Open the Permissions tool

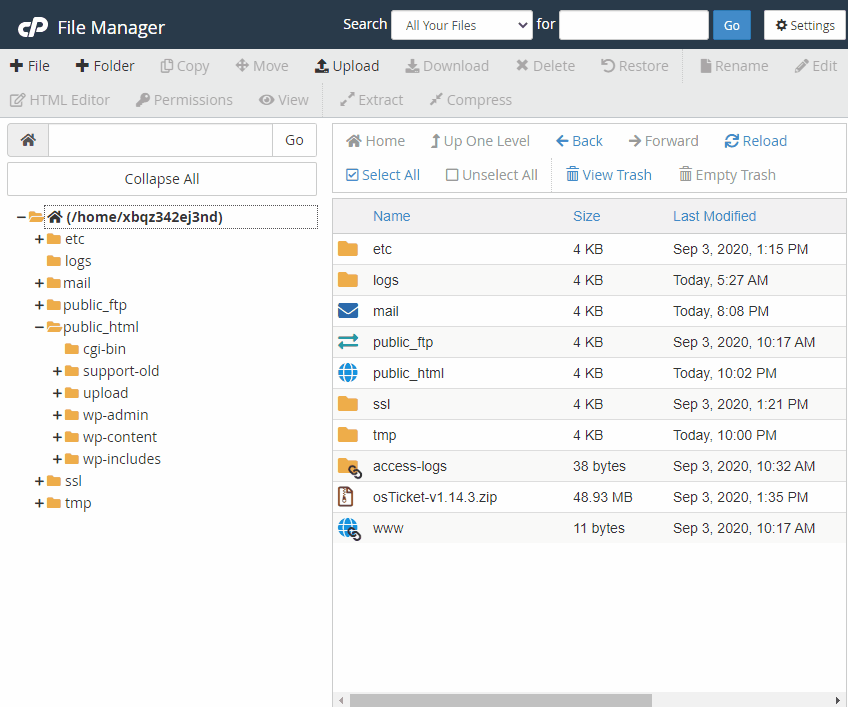pos(184,100)
